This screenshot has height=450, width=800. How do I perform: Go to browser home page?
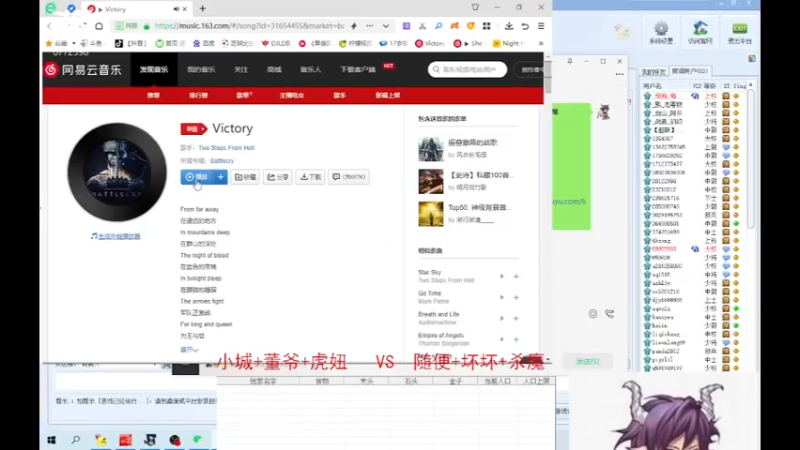[99, 26]
